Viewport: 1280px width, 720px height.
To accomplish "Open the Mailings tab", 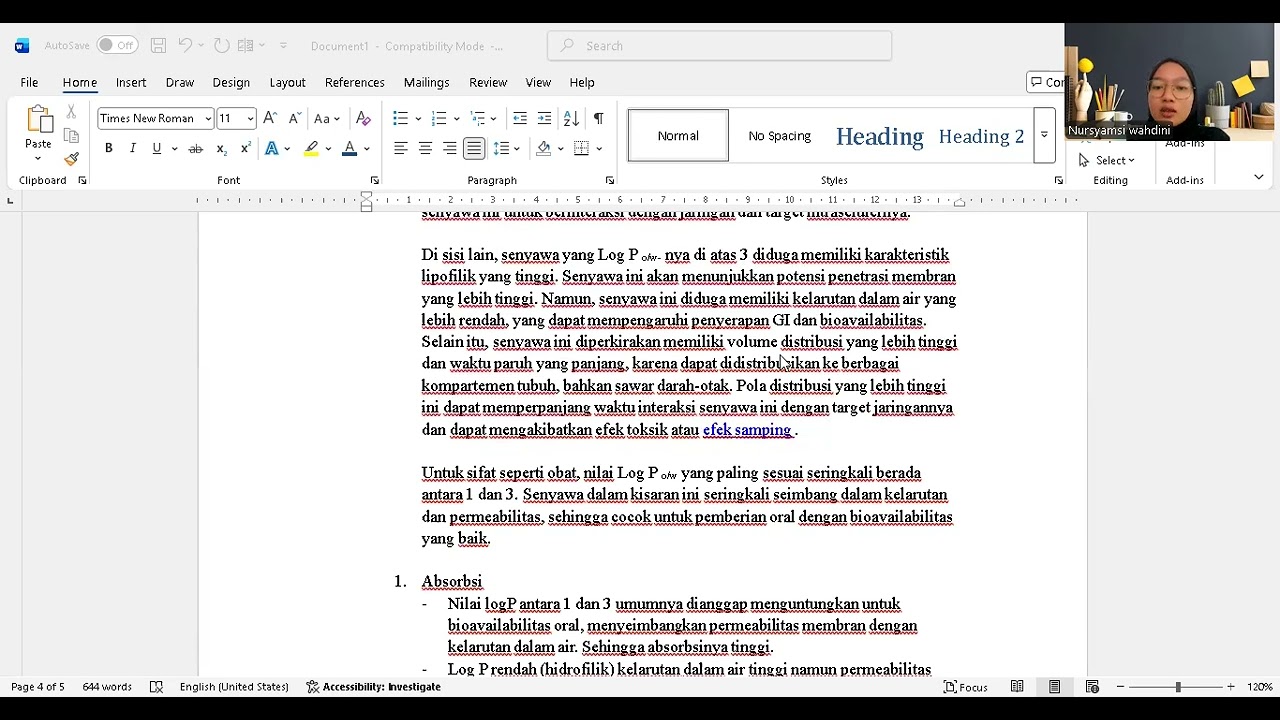I will pyautogui.click(x=427, y=82).
